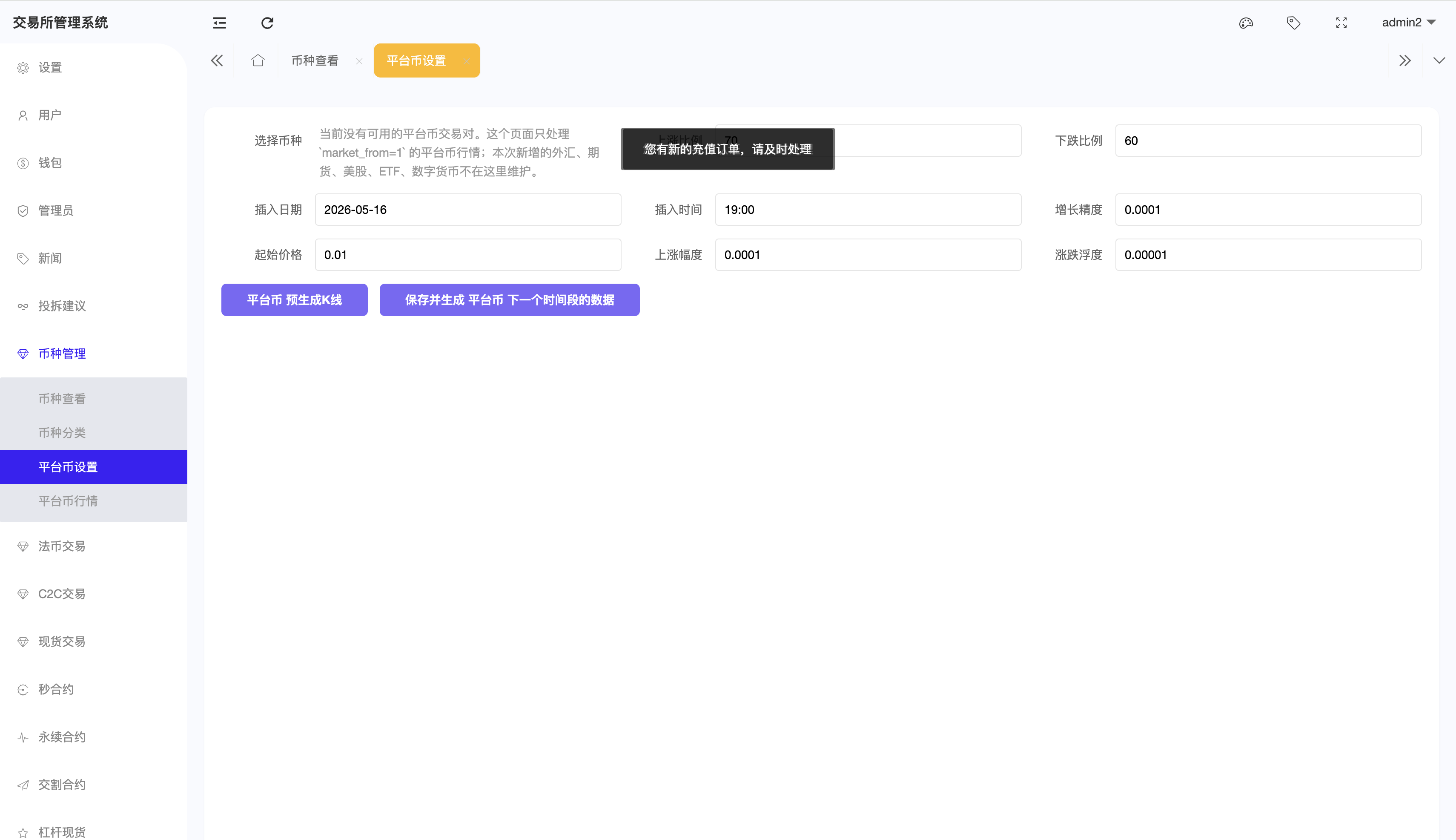Toggle fullscreen mode icon
This screenshot has width=1456, height=840.
(x=1341, y=23)
